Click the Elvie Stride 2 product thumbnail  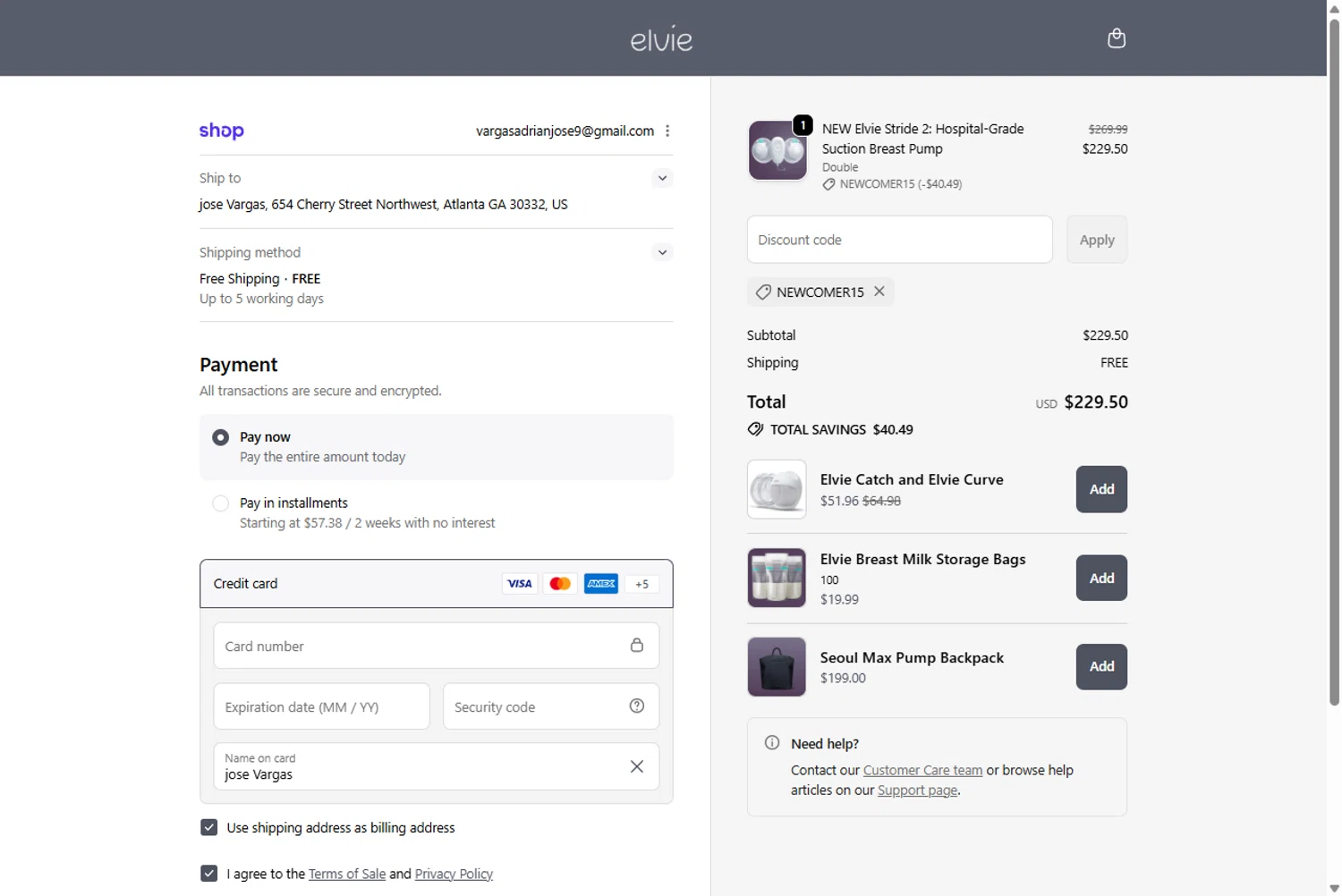click(777, 150)
